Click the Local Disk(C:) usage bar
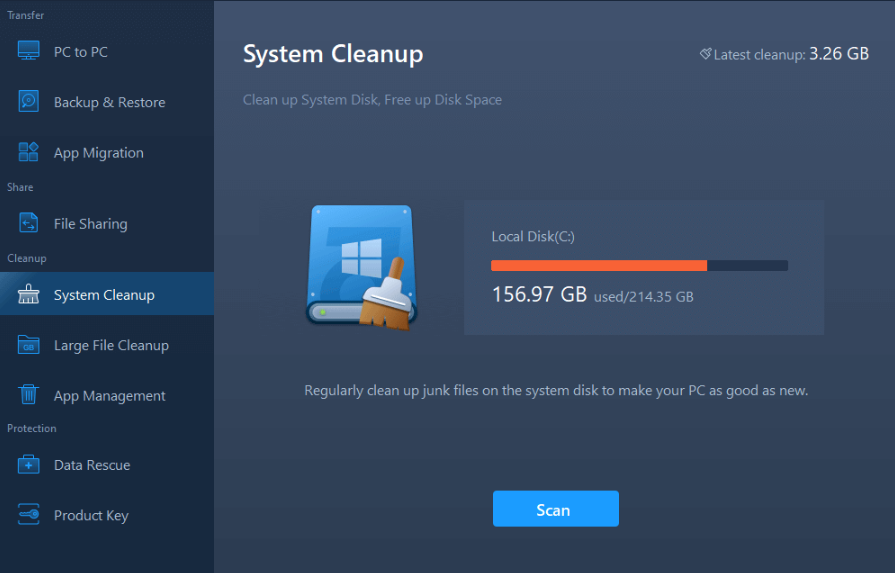The height and width of the screenshot is (573, 895). pyautogui.click(x=639, y=265)
